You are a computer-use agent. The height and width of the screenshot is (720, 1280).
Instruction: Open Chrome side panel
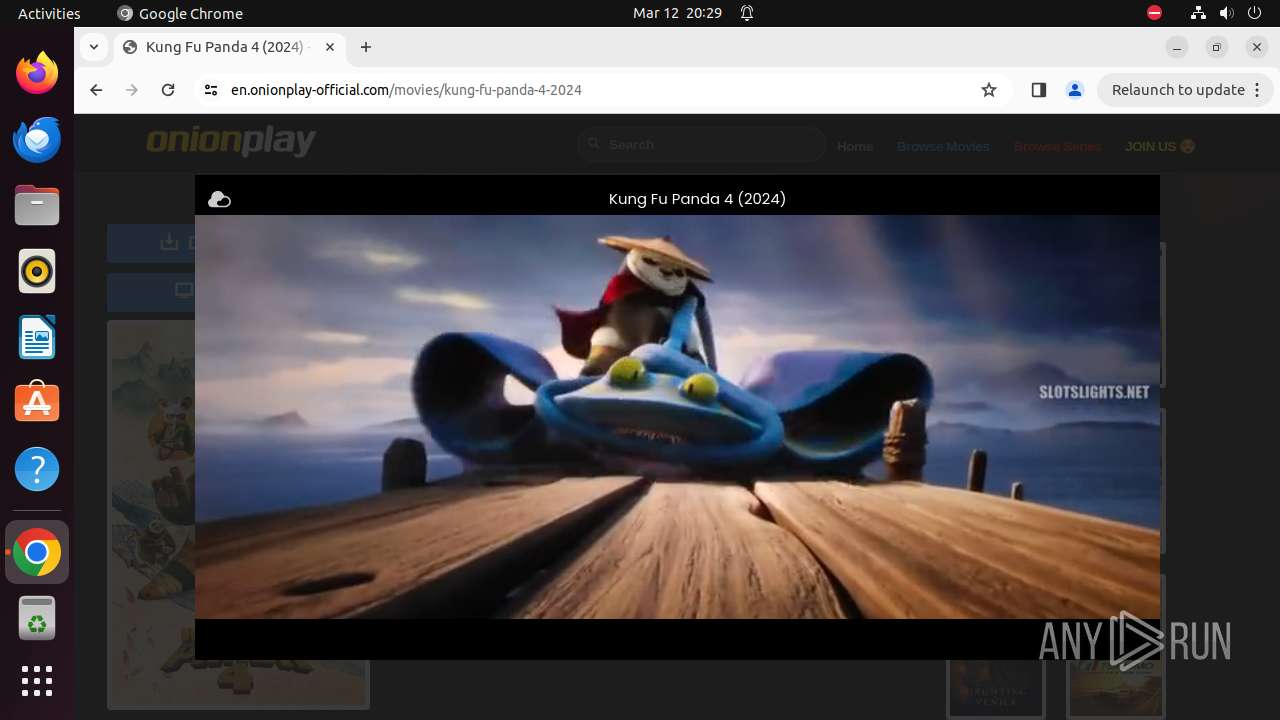[x=1038, y=90]
